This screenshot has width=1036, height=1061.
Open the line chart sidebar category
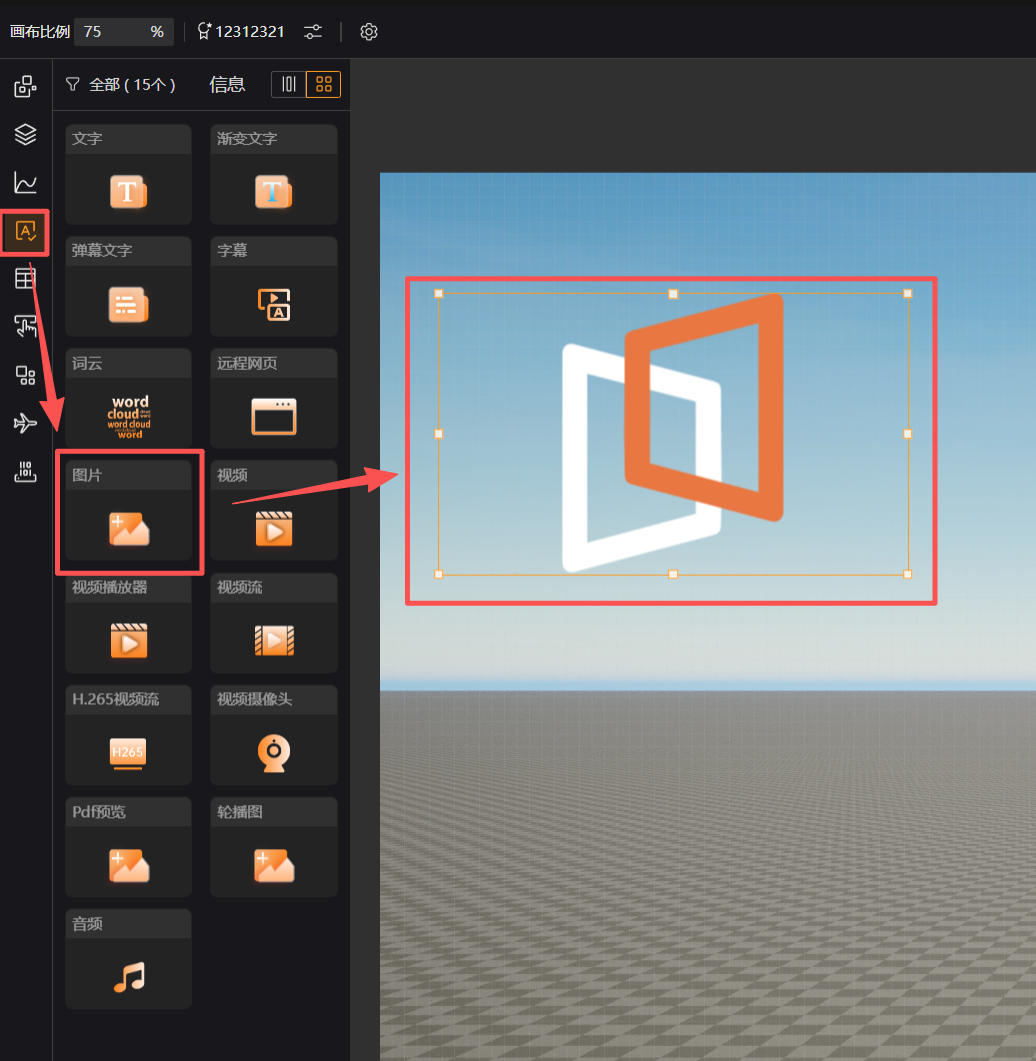click(x=25, y=182)
